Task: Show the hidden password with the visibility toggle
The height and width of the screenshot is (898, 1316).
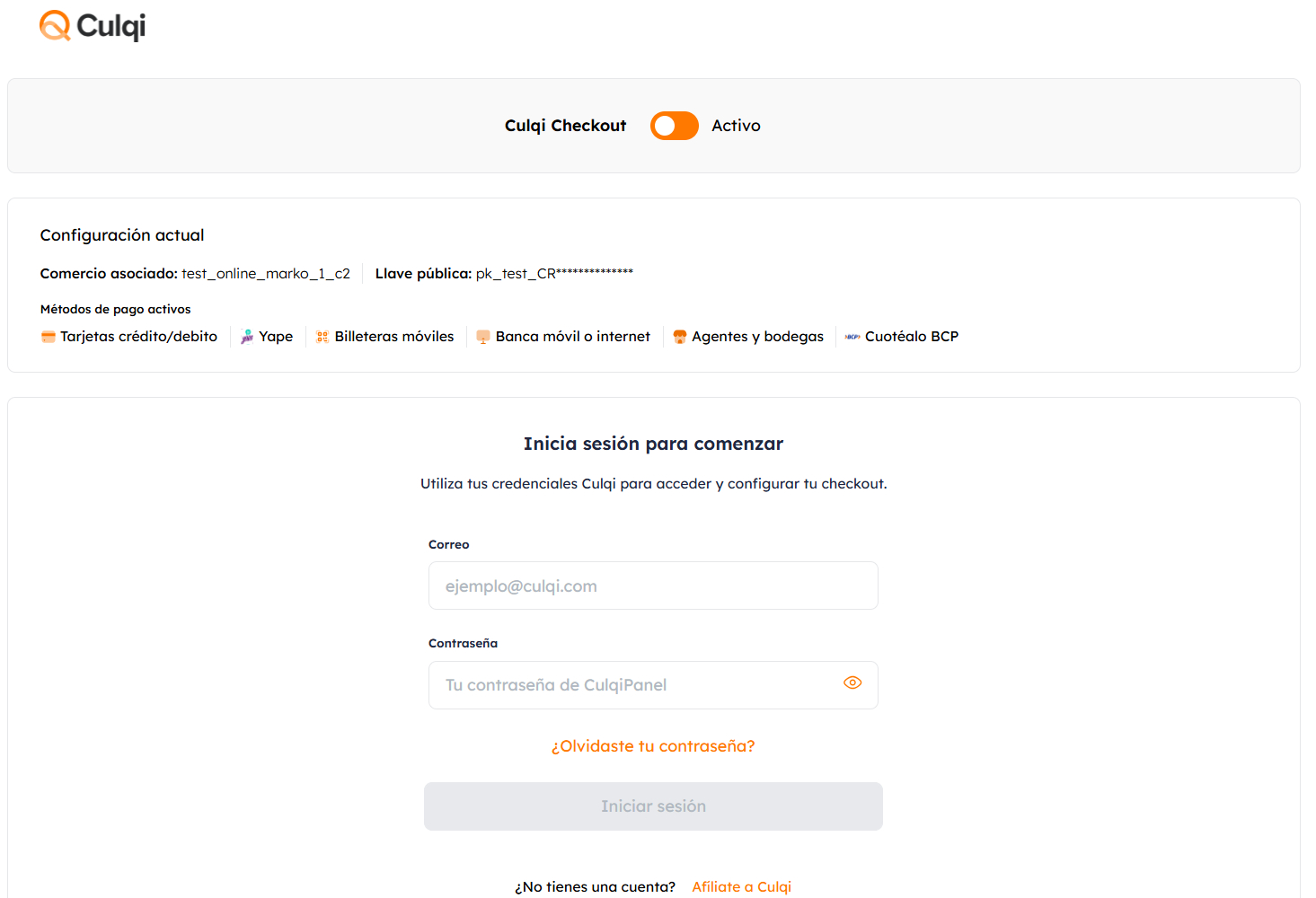Action: coord(852,682)
